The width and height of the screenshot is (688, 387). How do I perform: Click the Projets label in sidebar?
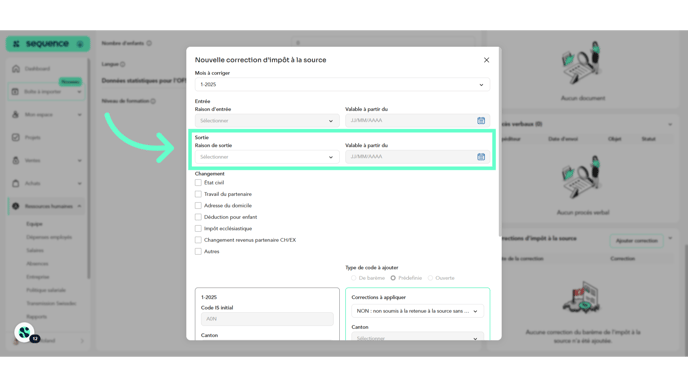pyautogui.click(x=32, y=137)
